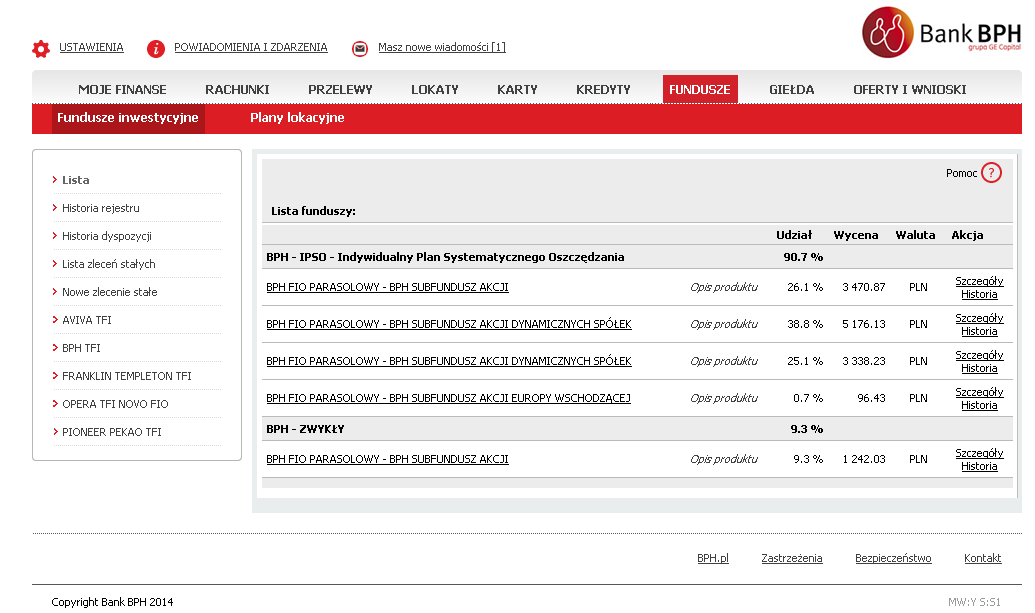
Task: Open Szczegóły for fund valued 5 176.13
Action: pos(979,318)
